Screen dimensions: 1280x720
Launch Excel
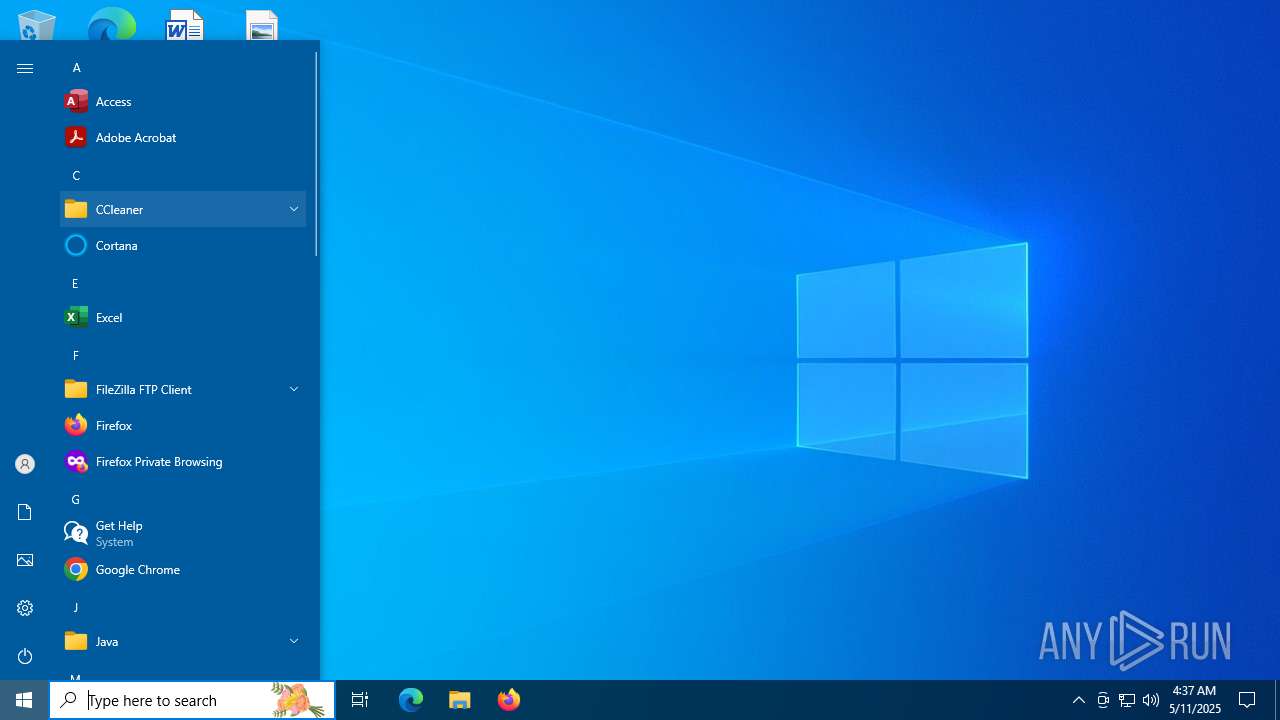(183, 317)
